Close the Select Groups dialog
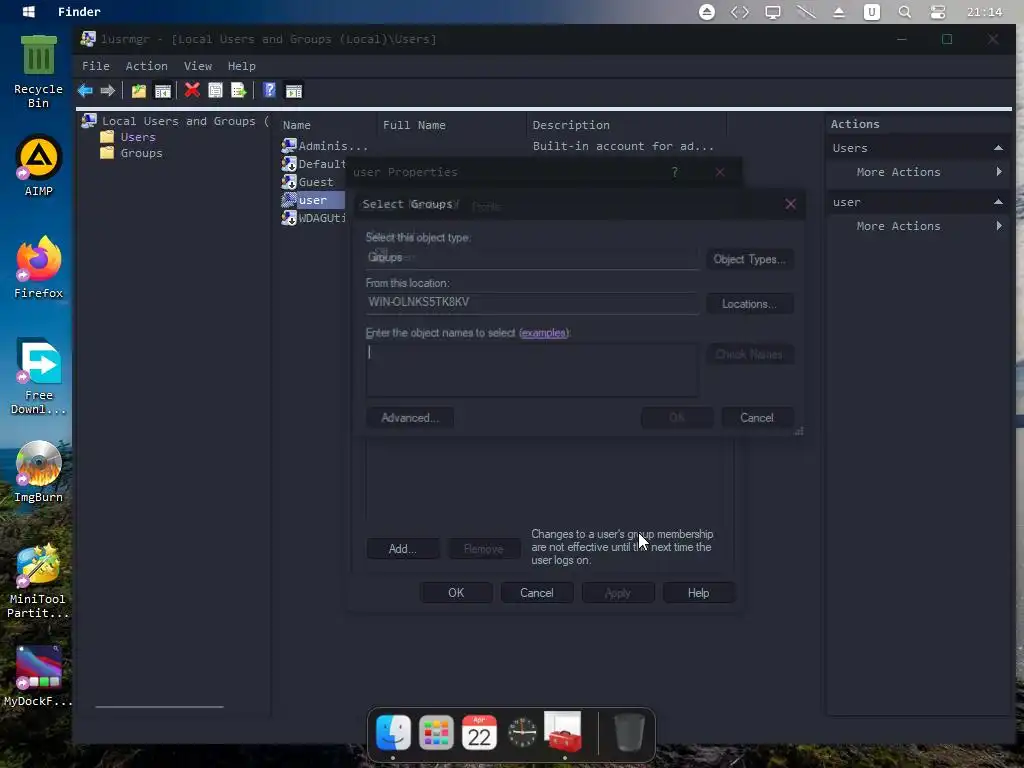Viewport: 1024px width, 768px height. tap(790, 204)
